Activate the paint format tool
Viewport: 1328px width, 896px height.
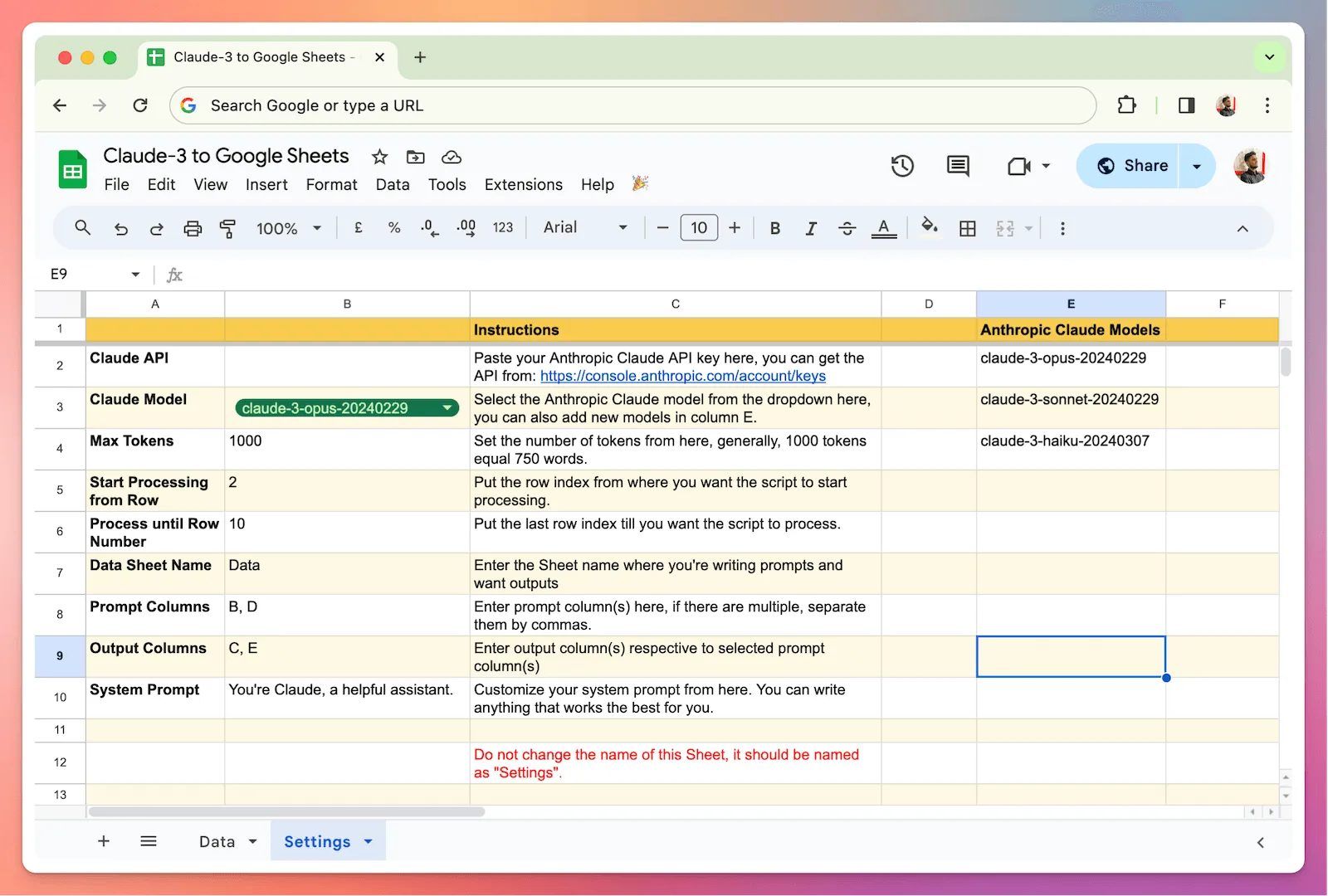coord(227,228)
